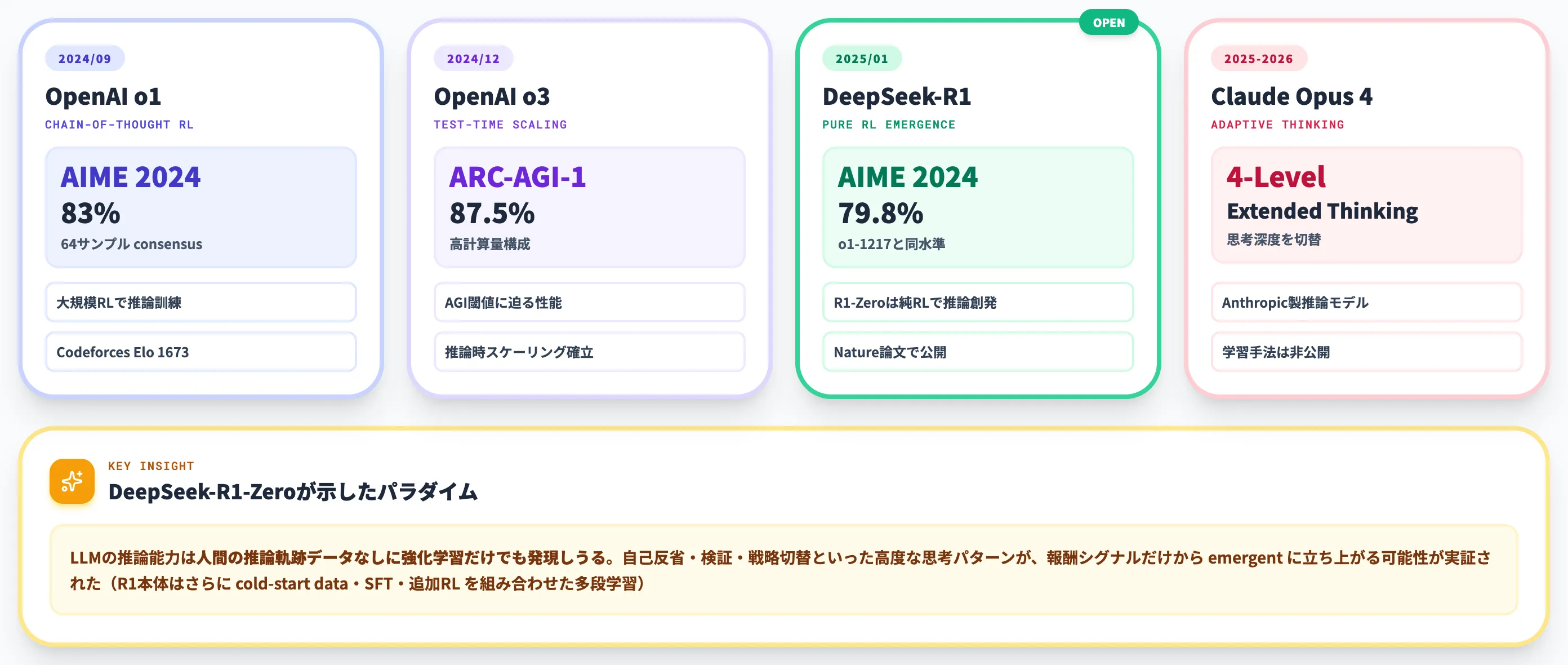Image resolution: width=1568 pixels, height=665 pixels.
Task: Click the KEY INSIGHT label
Action: (x=151, y=466)
